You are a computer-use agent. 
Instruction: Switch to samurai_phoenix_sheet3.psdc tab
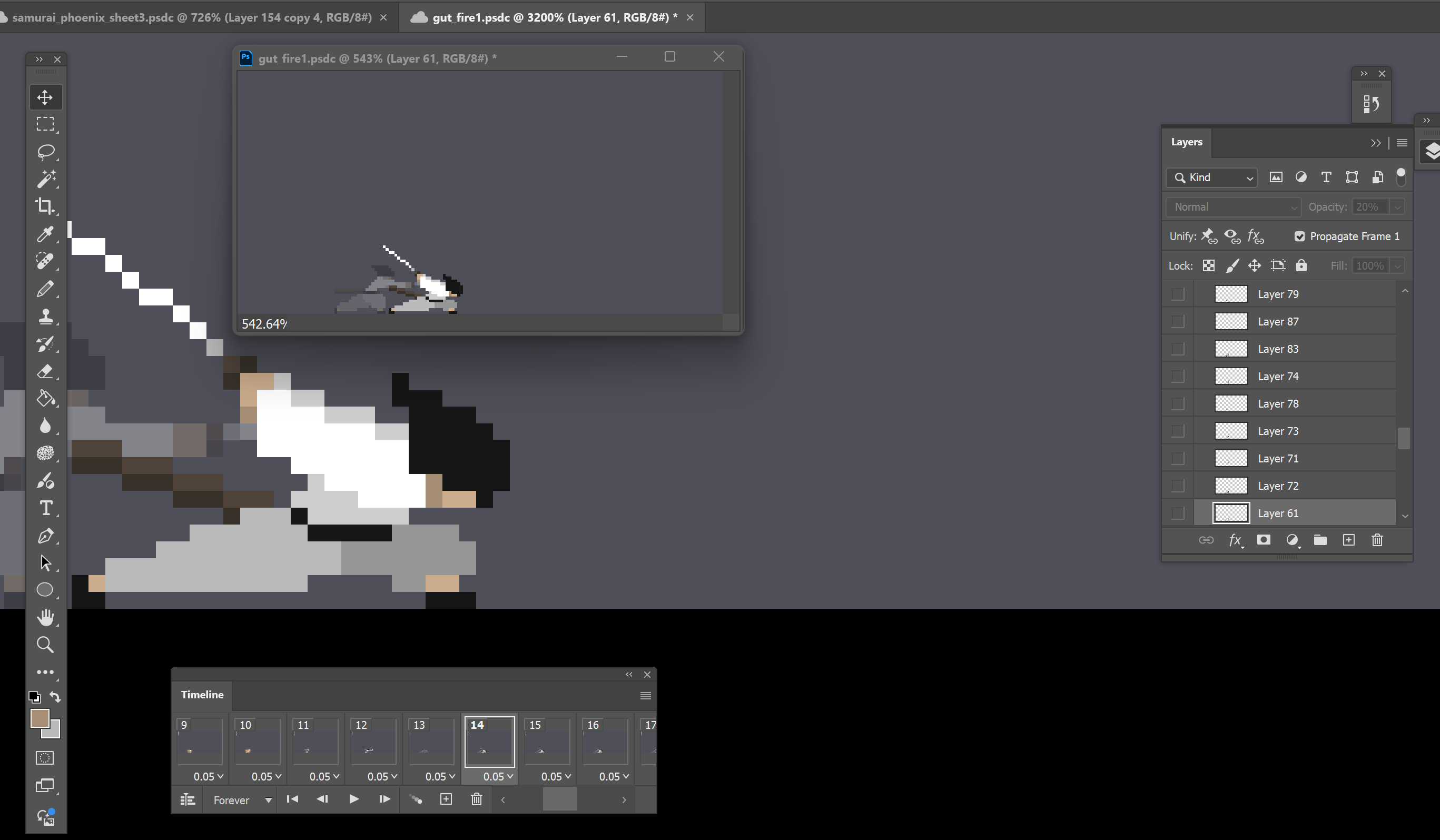pos(191,17)
